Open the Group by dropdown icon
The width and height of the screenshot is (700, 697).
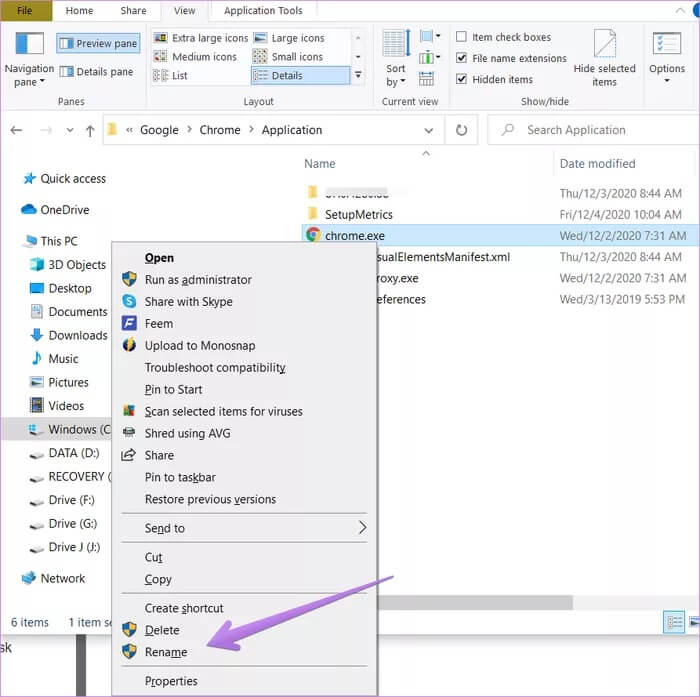(430, 36)
